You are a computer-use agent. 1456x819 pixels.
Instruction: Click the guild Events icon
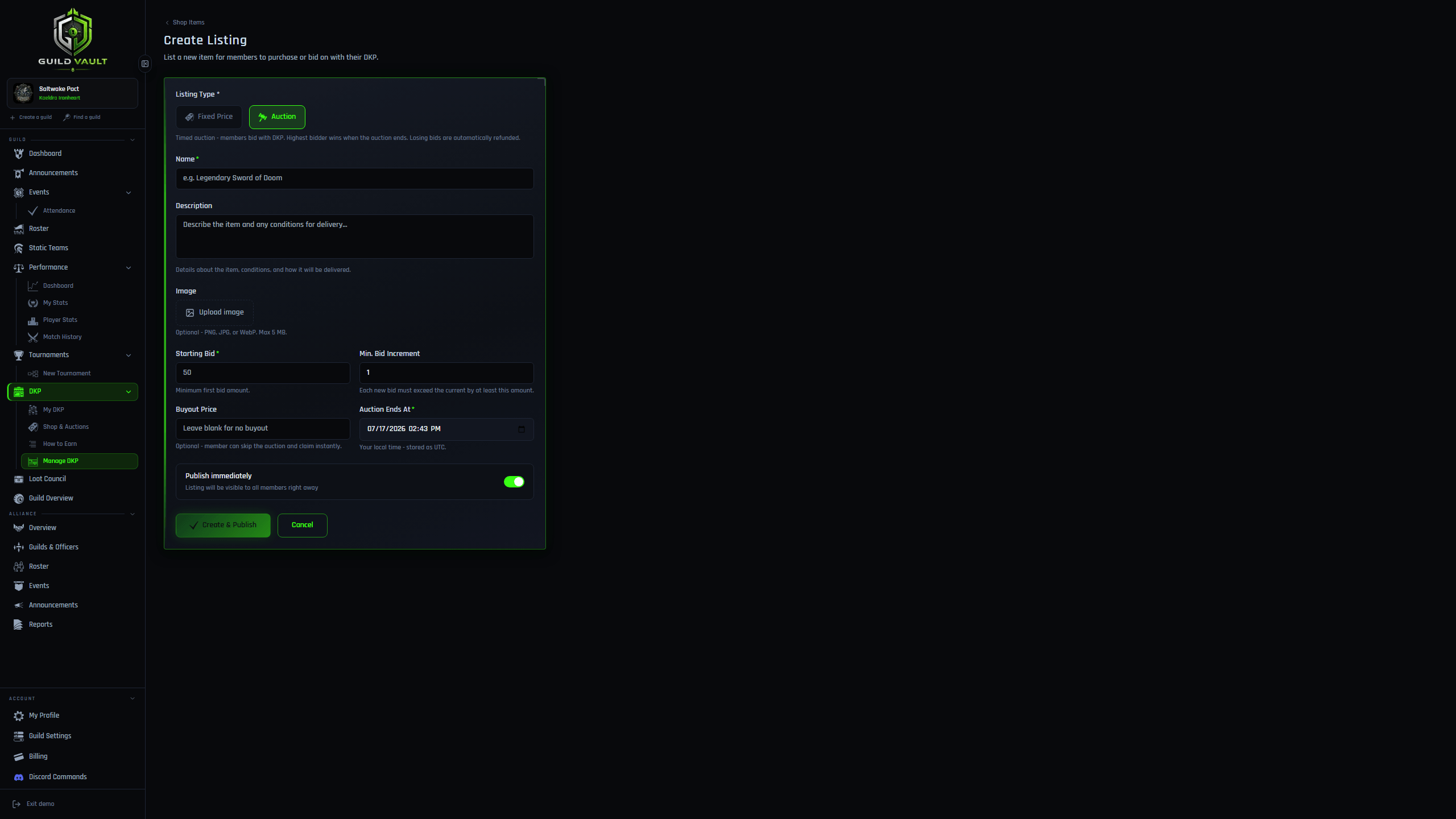tap(19, 192)
